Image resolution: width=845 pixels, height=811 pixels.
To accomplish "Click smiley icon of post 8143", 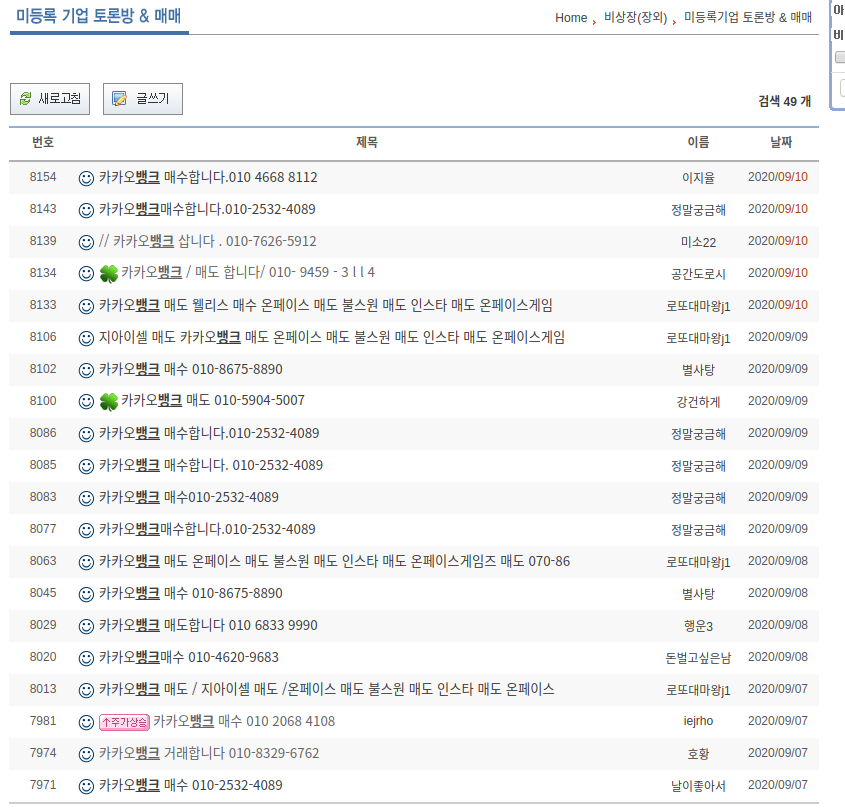I will (86, 210).
